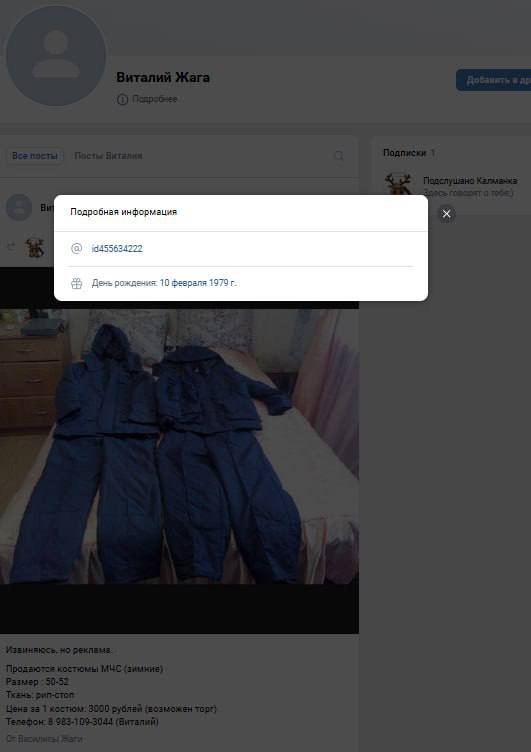
Task: Open the wall posts search magnifier icon
Action: point(339,155)
